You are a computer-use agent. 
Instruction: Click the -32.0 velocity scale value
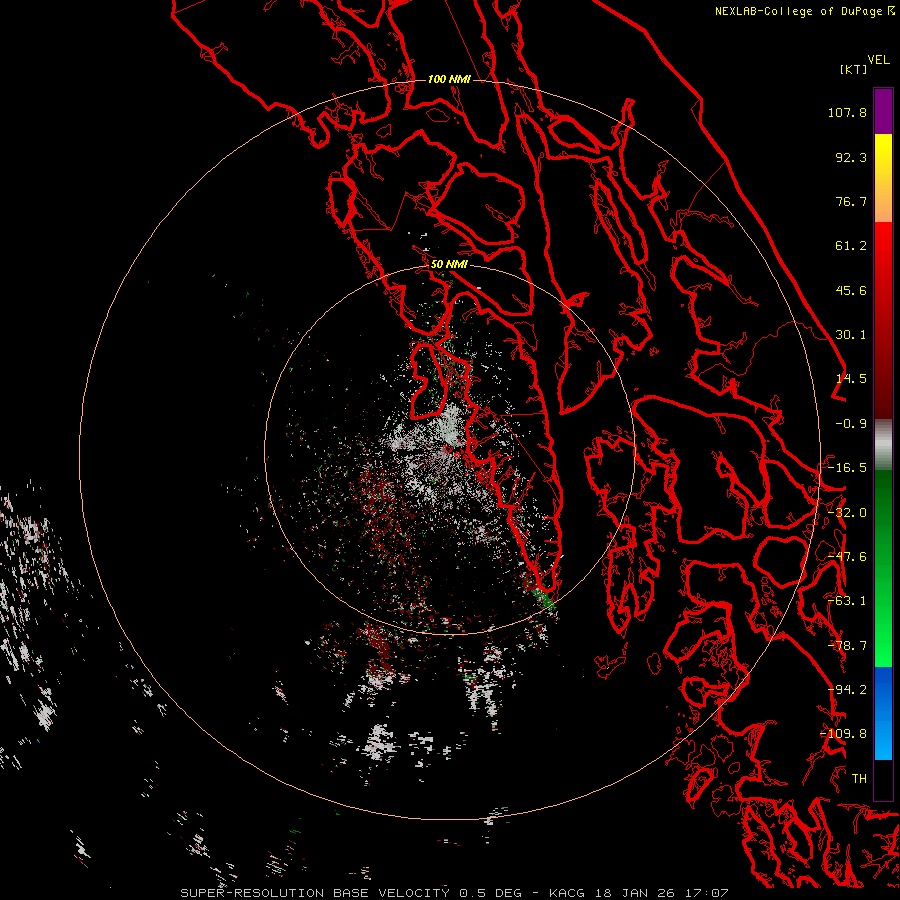847,513
